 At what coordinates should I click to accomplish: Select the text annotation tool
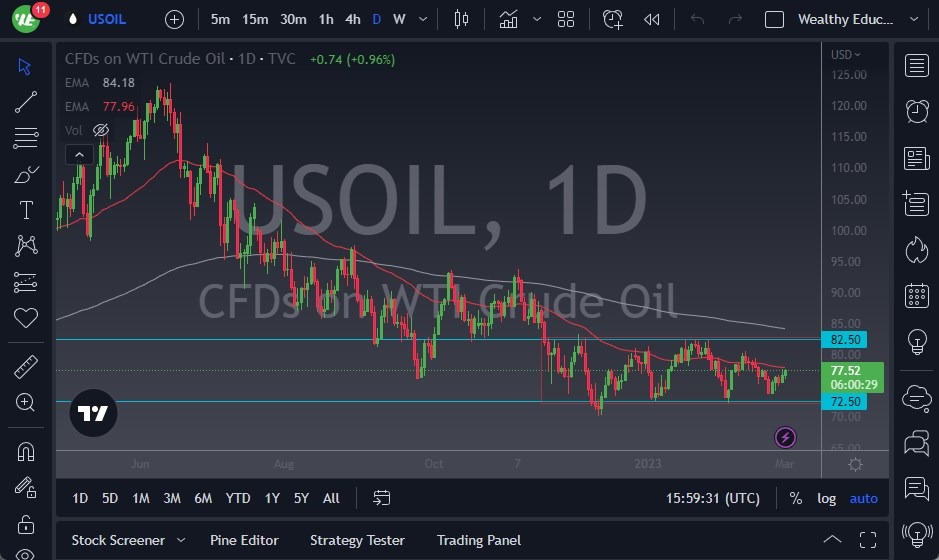click(x=26, y=210)
